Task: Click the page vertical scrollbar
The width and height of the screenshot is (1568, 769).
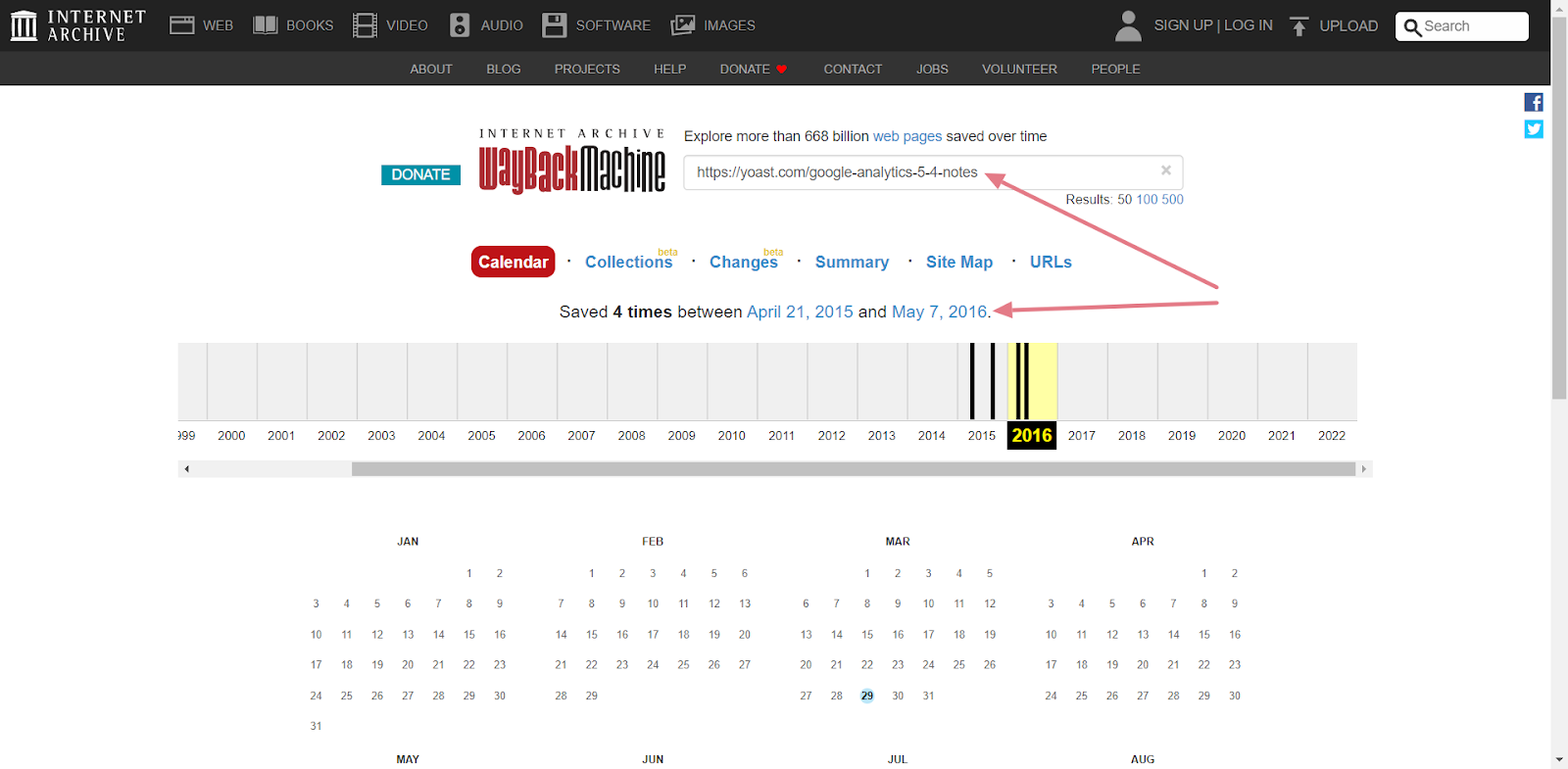Action: pyautogui.click(x=1559, y=208)
